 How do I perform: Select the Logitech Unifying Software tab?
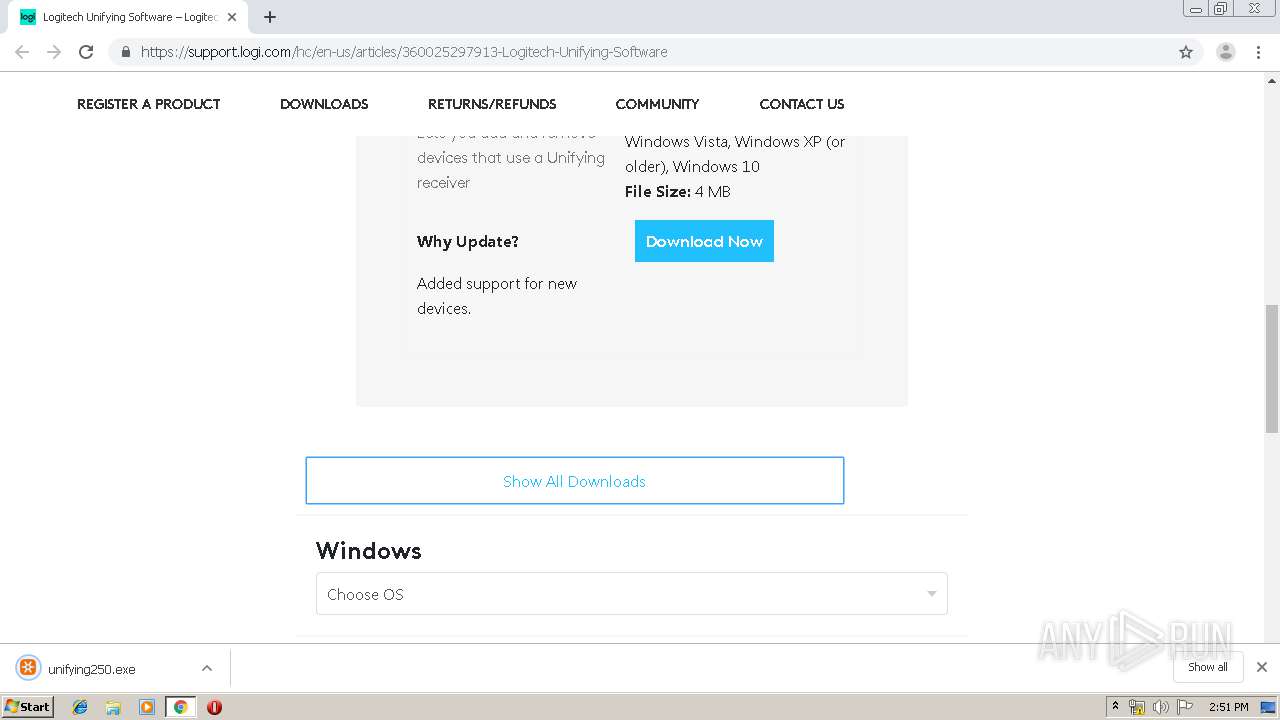(128, 17)
